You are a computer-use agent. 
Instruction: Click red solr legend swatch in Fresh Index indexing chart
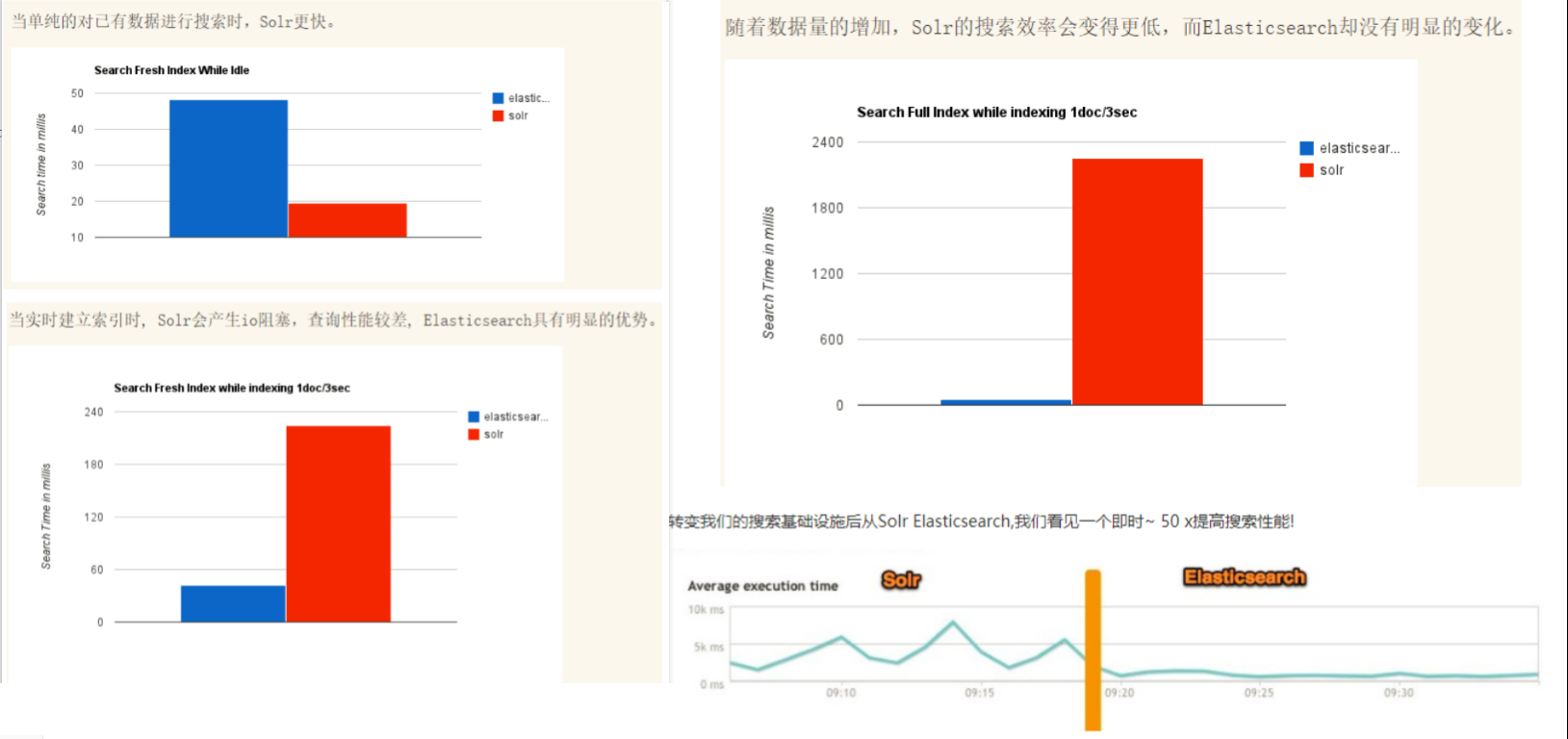[x=474, y=434]
